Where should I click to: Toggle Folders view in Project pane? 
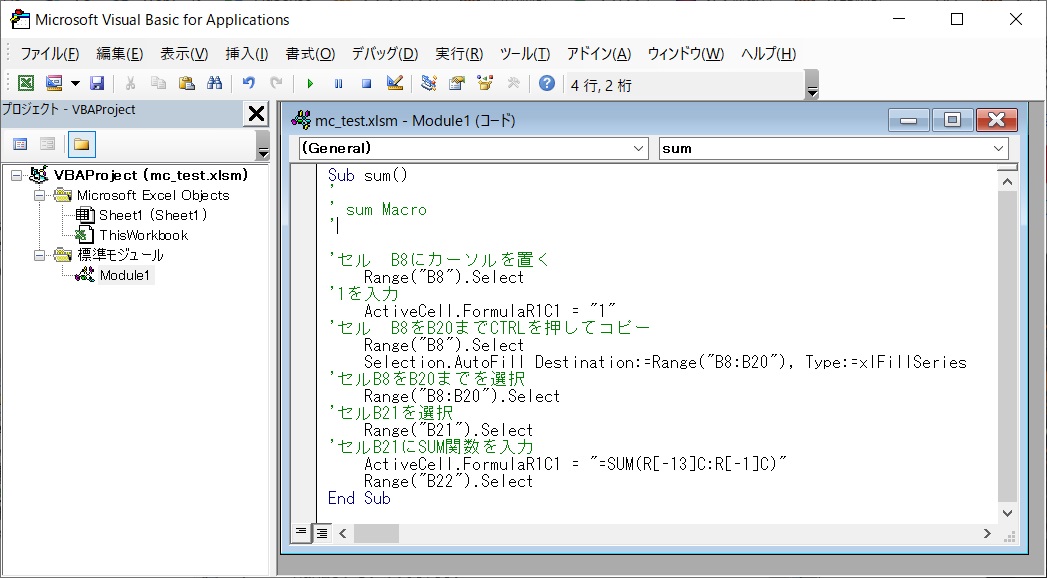click(x=81, y=144)
